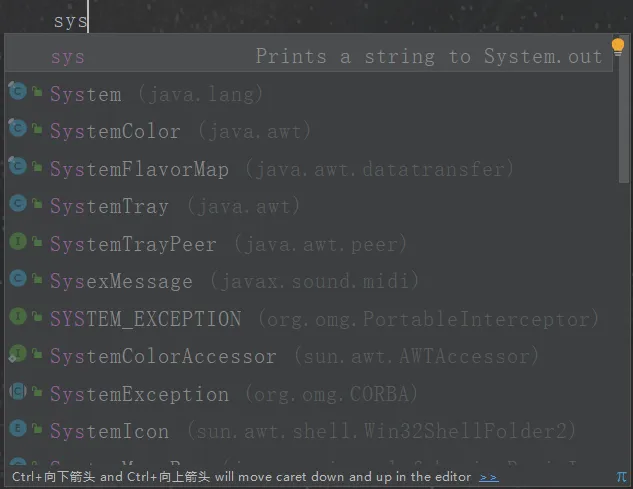The image size is (633, 489).
Task: Select the sys live template suggestion
Action: tap(308, 56)
